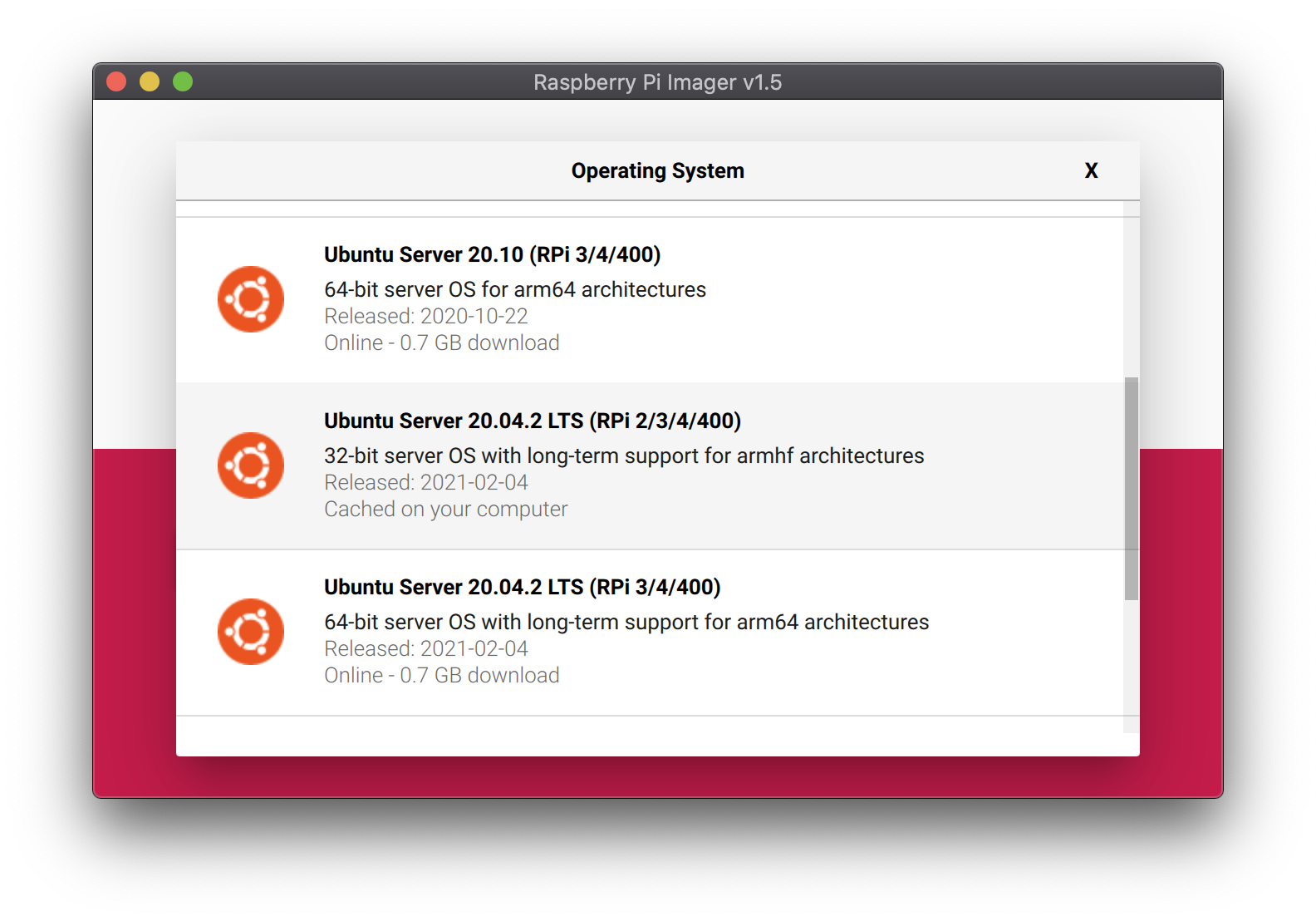
Task: Click 'Online - 0.7 GB download' under 64-bit LTS
Action: click(x=441, y=675)
